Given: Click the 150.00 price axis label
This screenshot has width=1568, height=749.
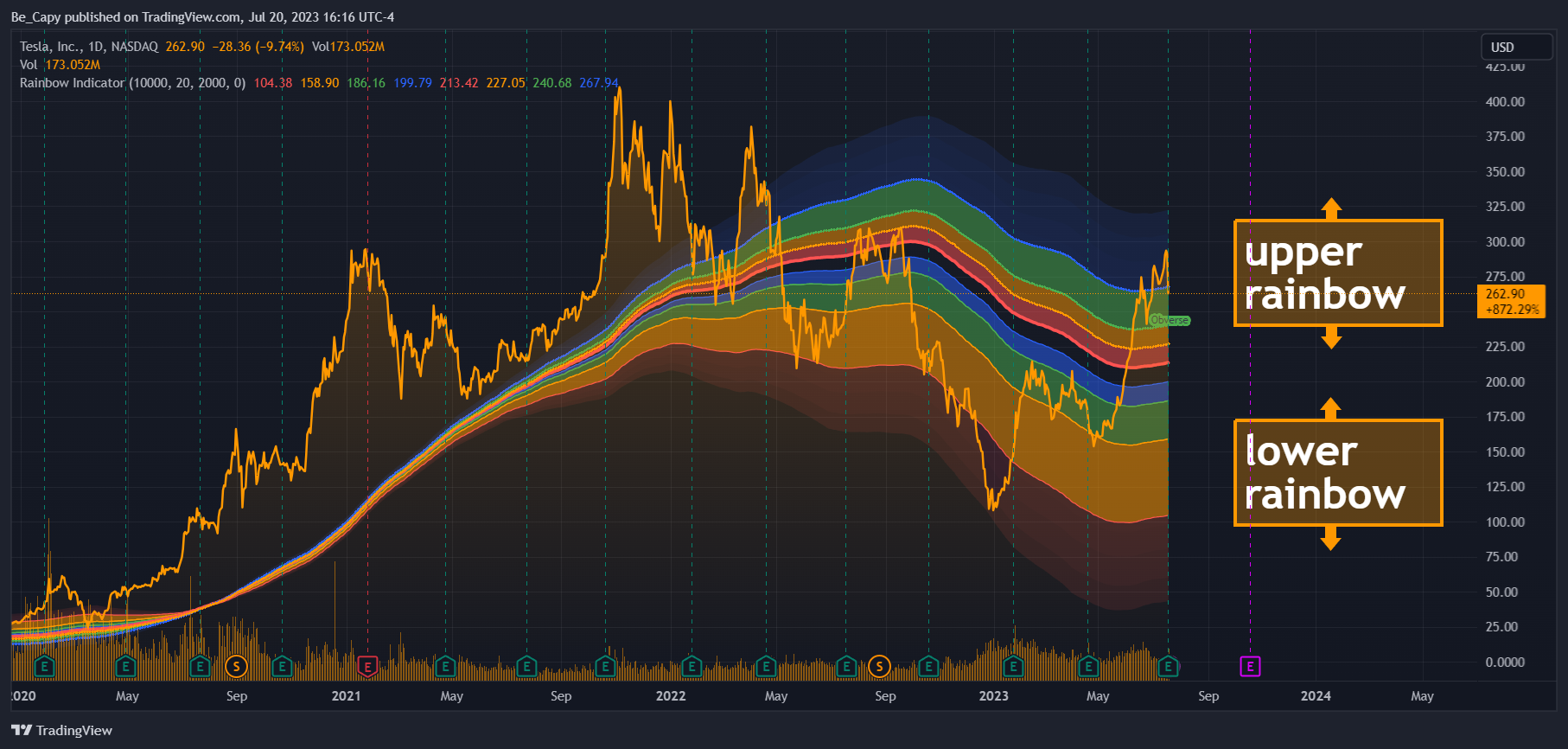Looking at the screenshot, I should (x=1505, y=452).
